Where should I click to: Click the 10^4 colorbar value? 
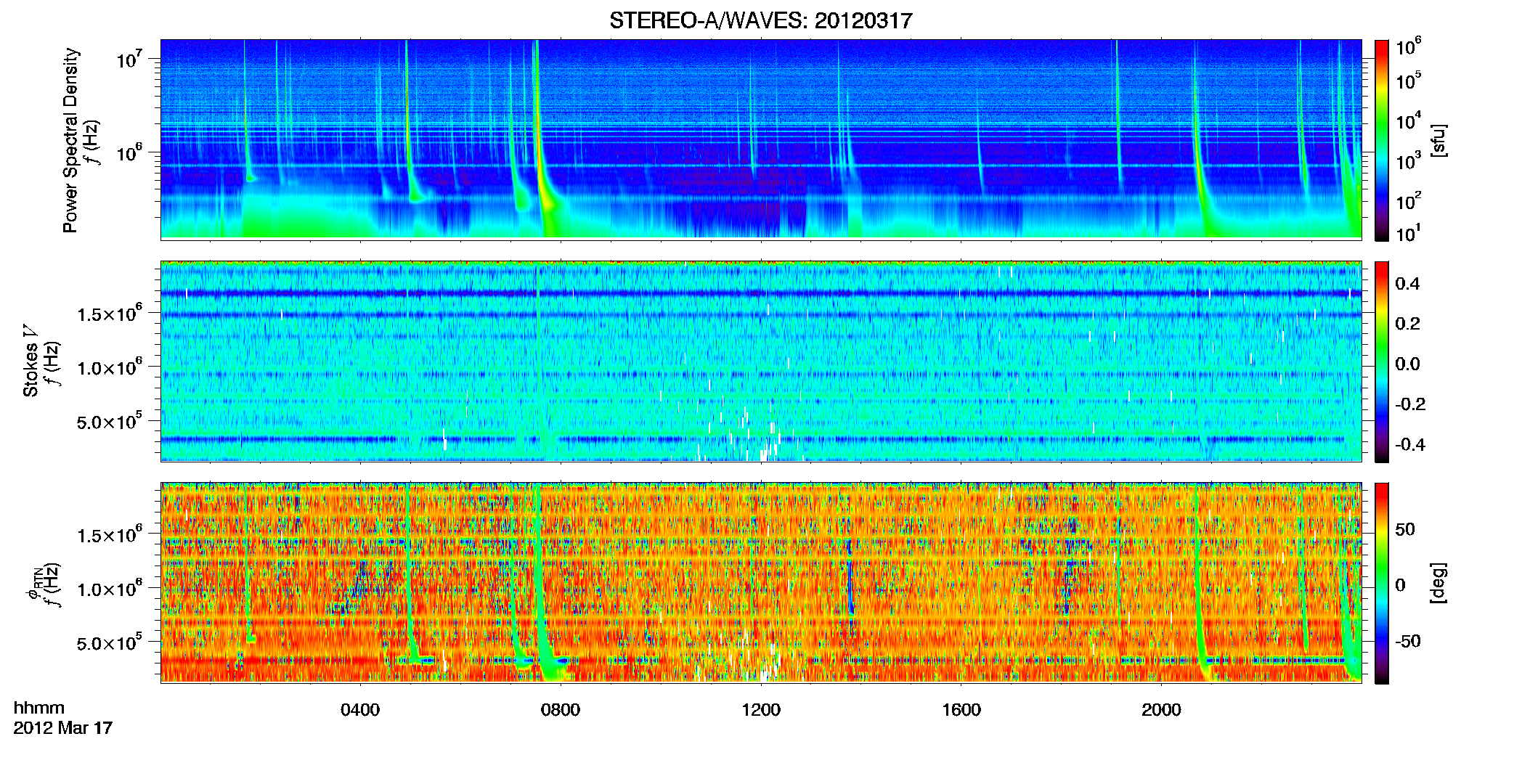[1409, 121]
